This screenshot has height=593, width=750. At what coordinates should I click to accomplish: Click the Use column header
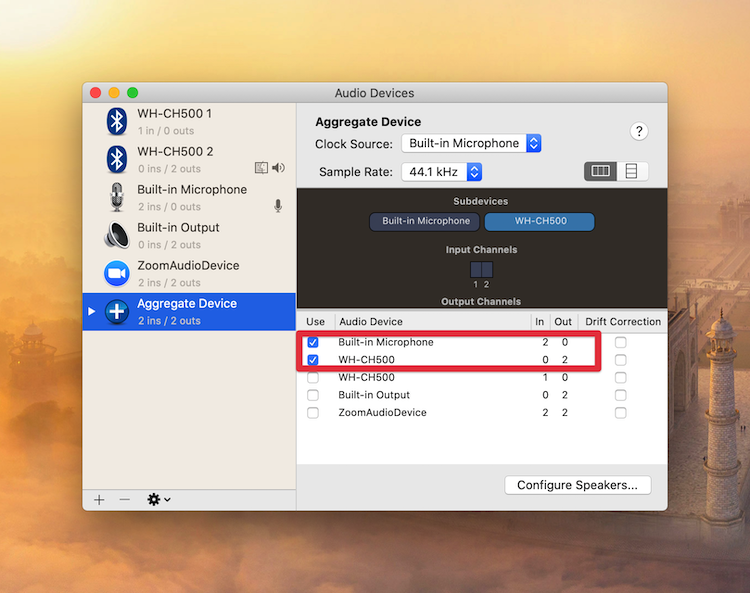coord(316,321)
